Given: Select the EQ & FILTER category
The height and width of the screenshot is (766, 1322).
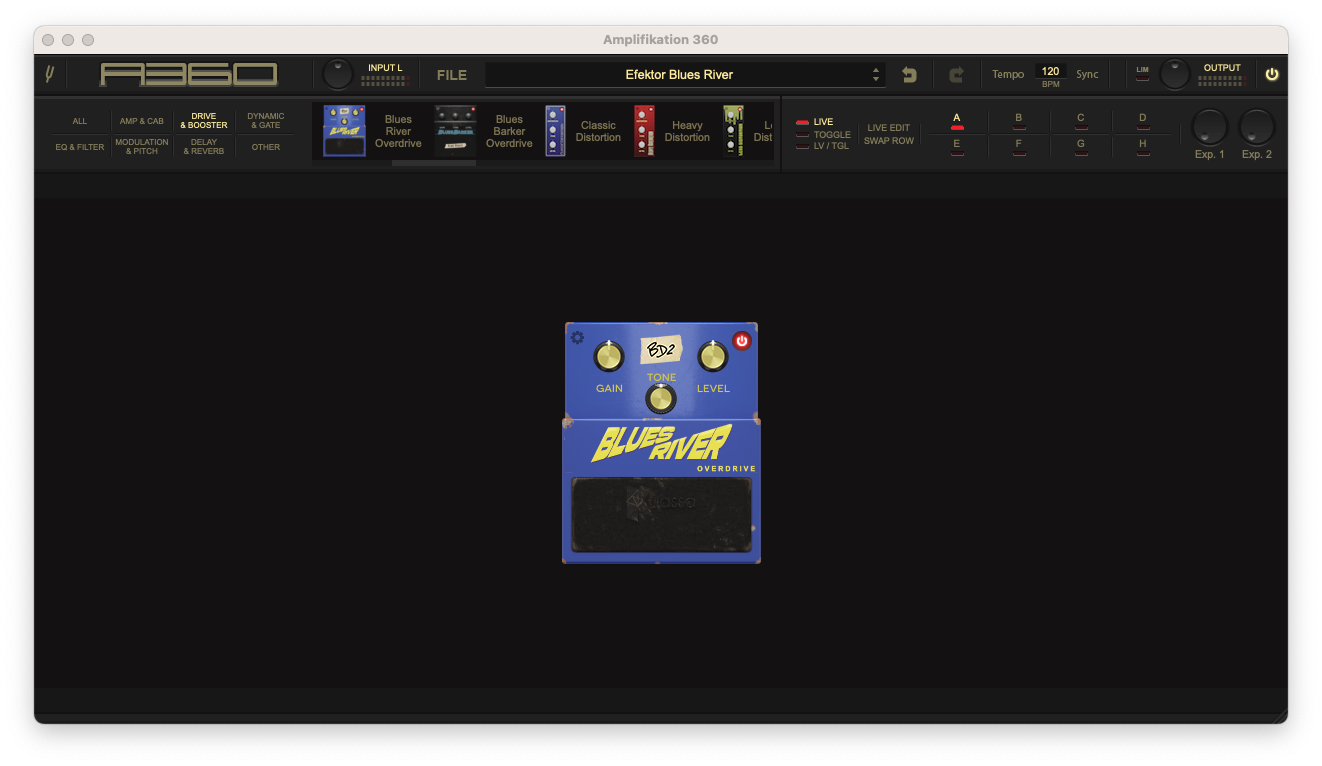Looking at the screenshot, I should pyautogui.click(x=80, y=147).
